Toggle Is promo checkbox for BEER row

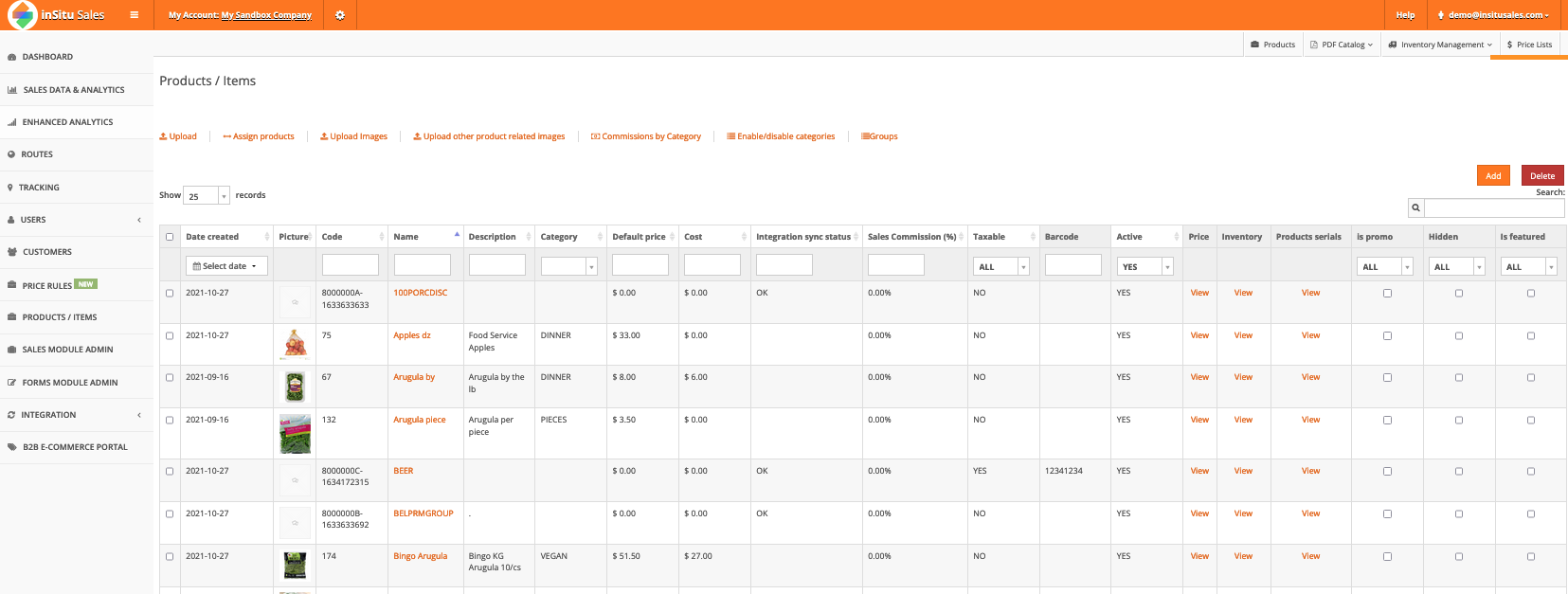1387,471
